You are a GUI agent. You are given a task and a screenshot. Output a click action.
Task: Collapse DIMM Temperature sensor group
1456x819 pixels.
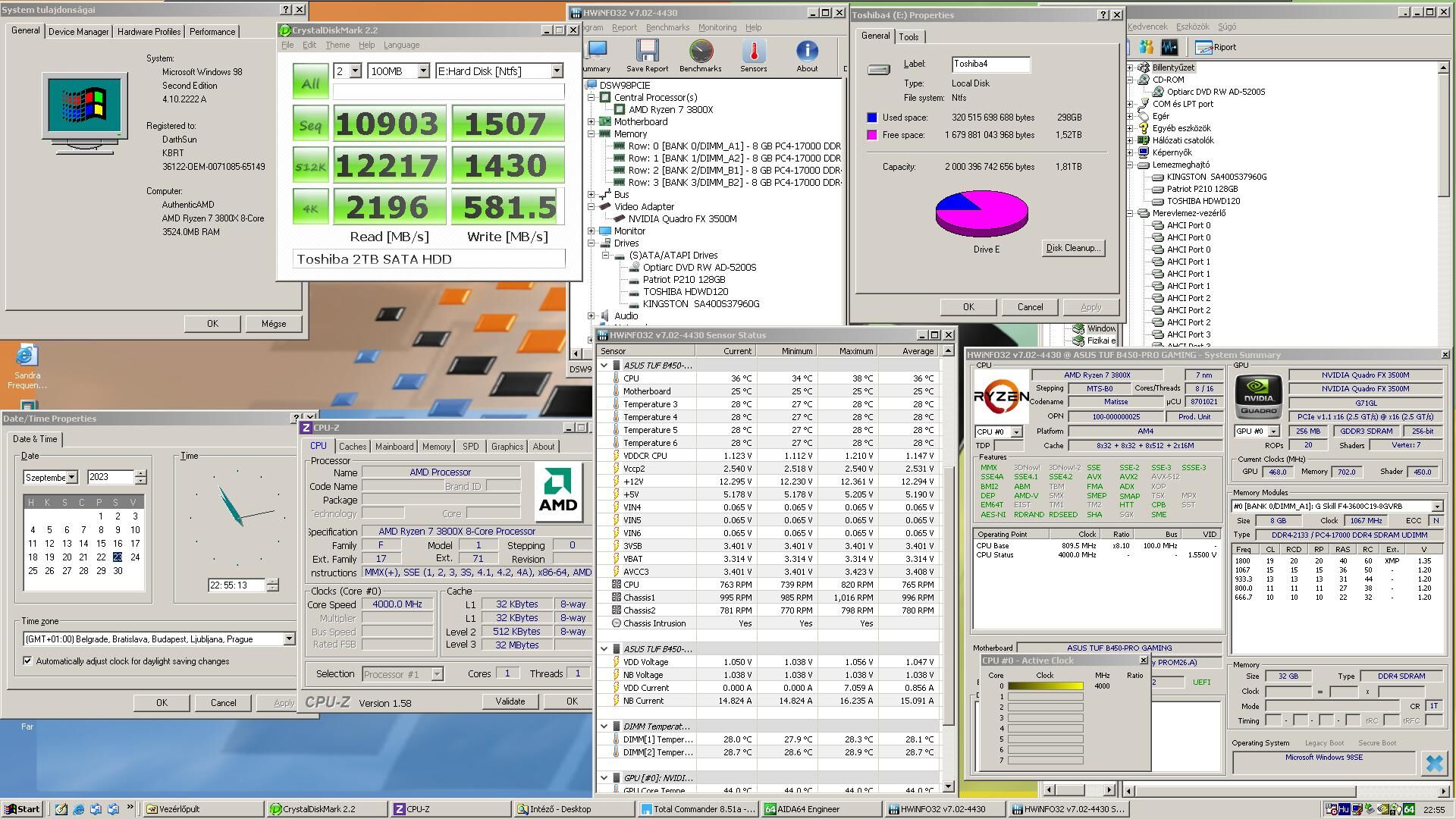604,726
